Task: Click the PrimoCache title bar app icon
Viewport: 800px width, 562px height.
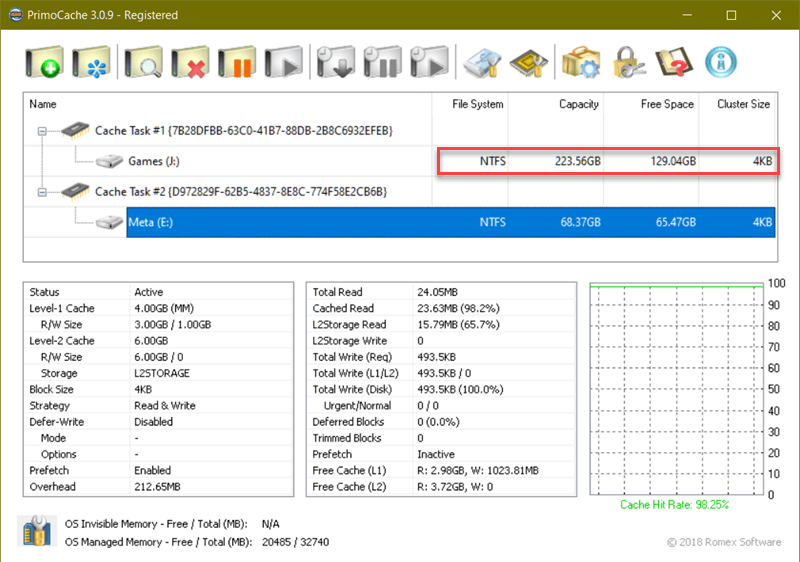Action: [x=16, y=15]
